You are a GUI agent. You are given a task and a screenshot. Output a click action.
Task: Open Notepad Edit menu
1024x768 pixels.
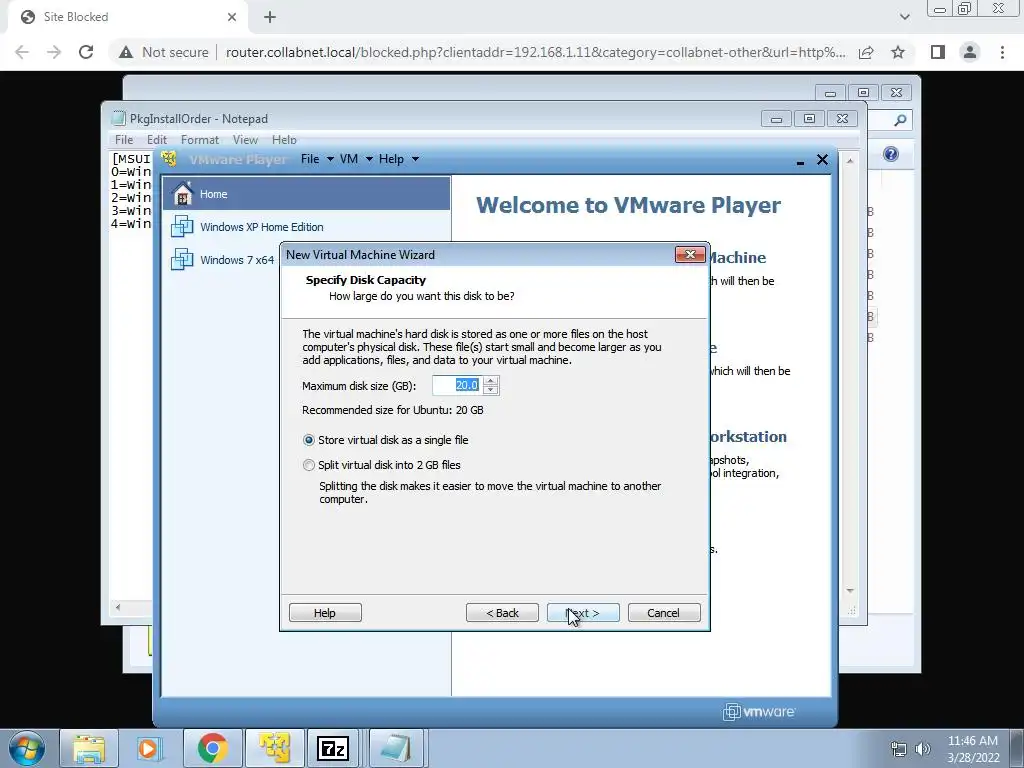pos(157,140)
